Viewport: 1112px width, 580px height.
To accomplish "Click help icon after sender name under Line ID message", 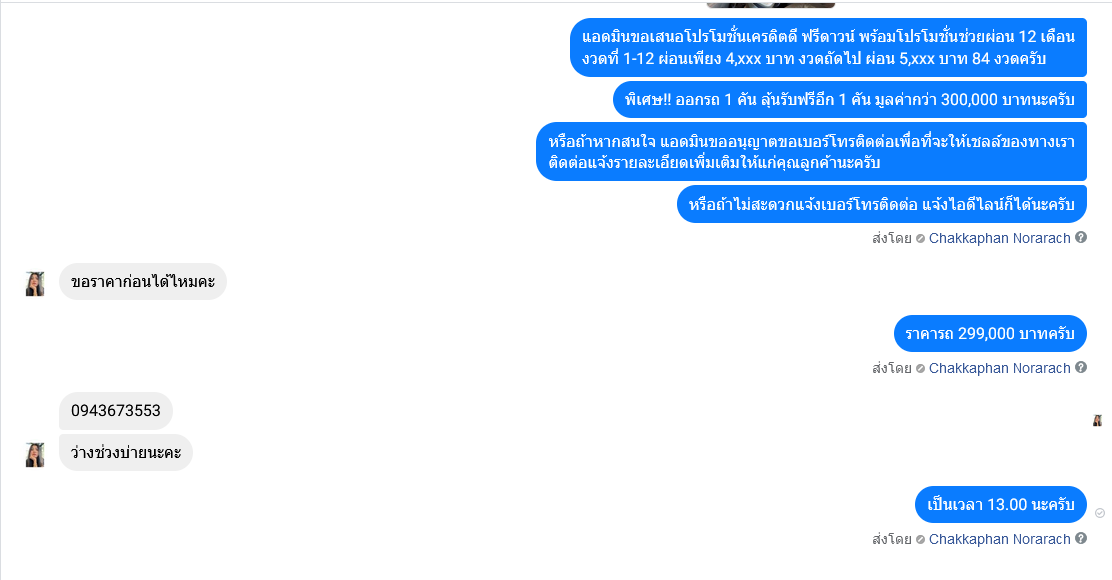I will 1081,238.
